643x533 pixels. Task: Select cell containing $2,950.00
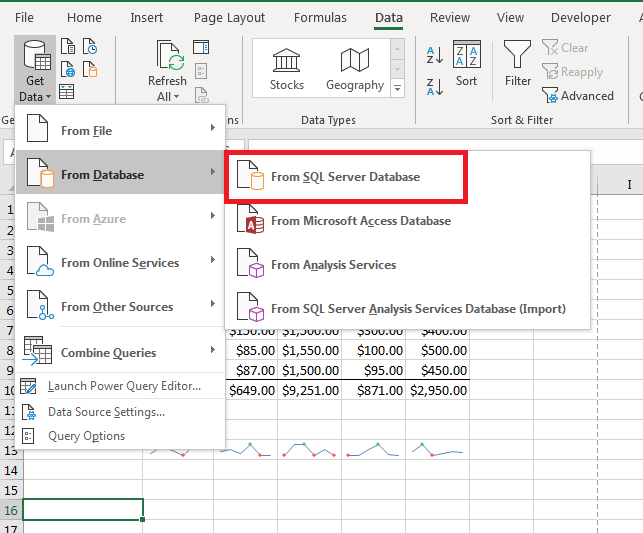coord(438,390)
